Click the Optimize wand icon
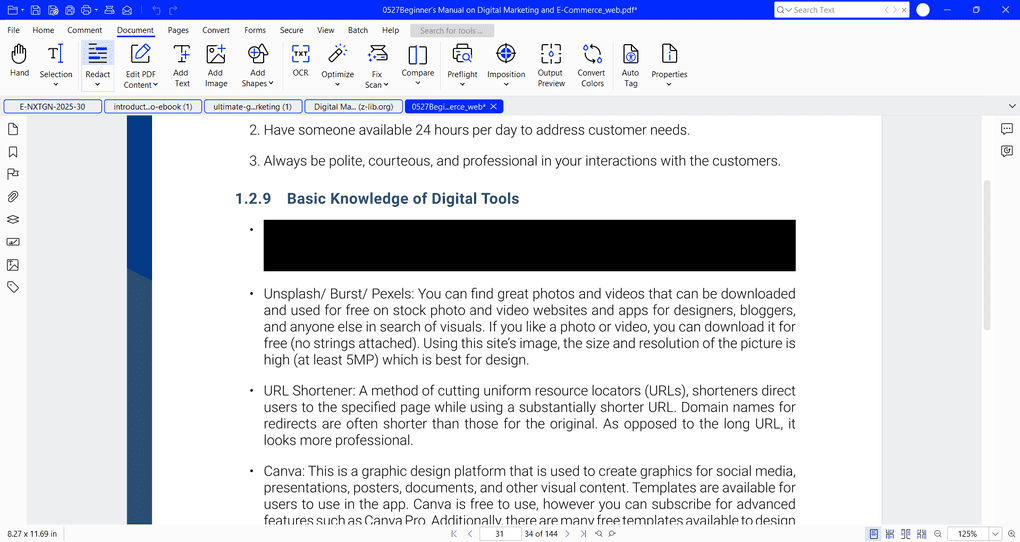The image size is (1020, 542). pyautogui.click(x=338, y=53)
